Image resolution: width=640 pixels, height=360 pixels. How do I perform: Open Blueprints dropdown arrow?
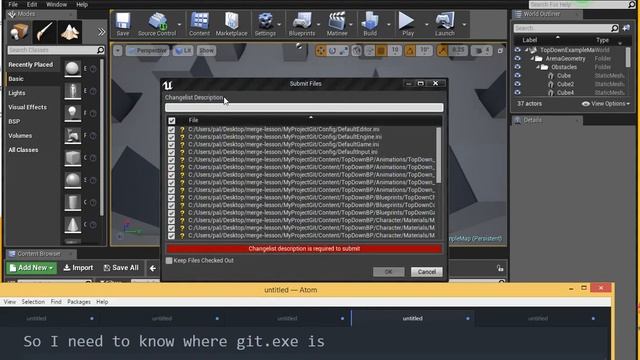click(319, 24)
